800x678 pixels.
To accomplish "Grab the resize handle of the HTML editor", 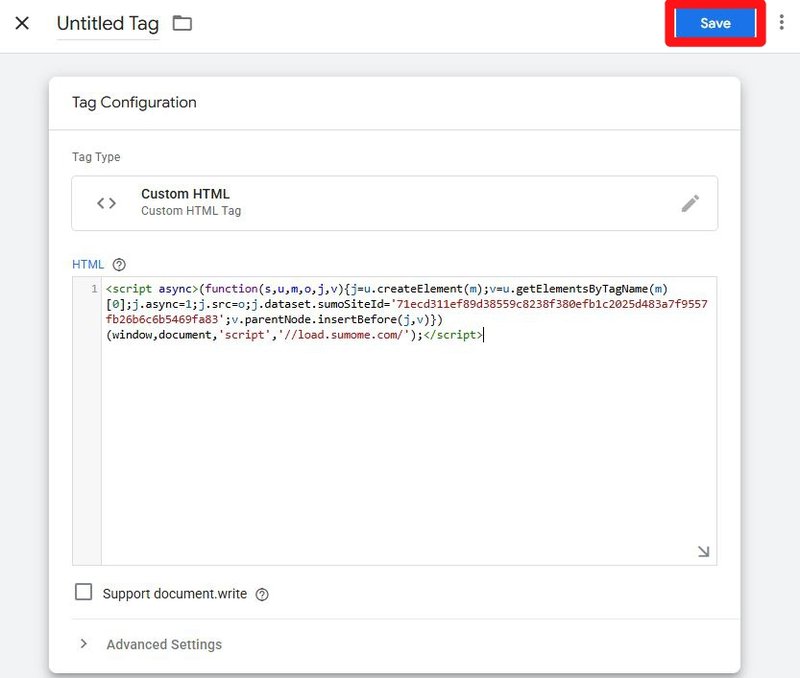I will coord(703,551).
